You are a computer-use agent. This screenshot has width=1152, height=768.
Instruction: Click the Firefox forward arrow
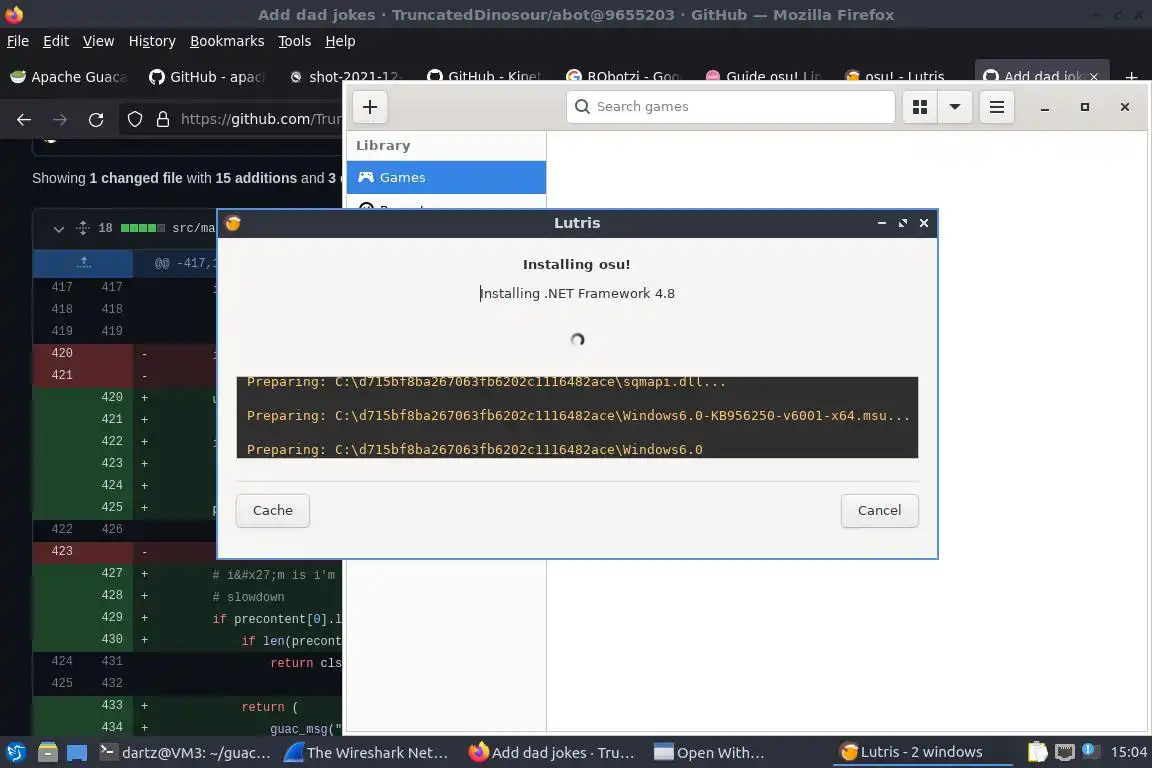[x=60, y=119]
